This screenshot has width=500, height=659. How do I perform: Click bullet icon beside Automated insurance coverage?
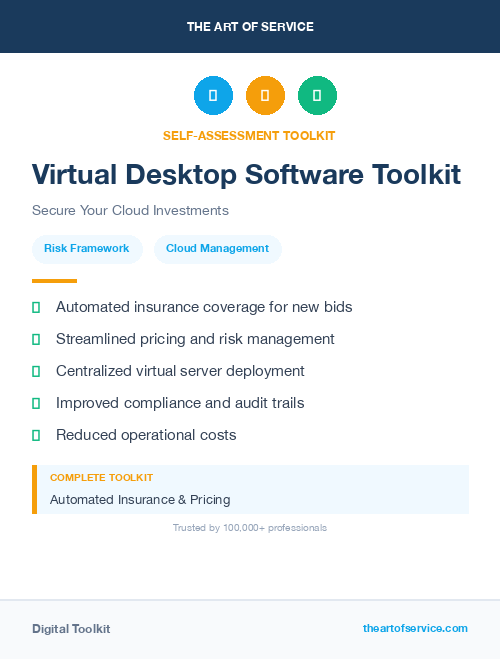(36, 307)
